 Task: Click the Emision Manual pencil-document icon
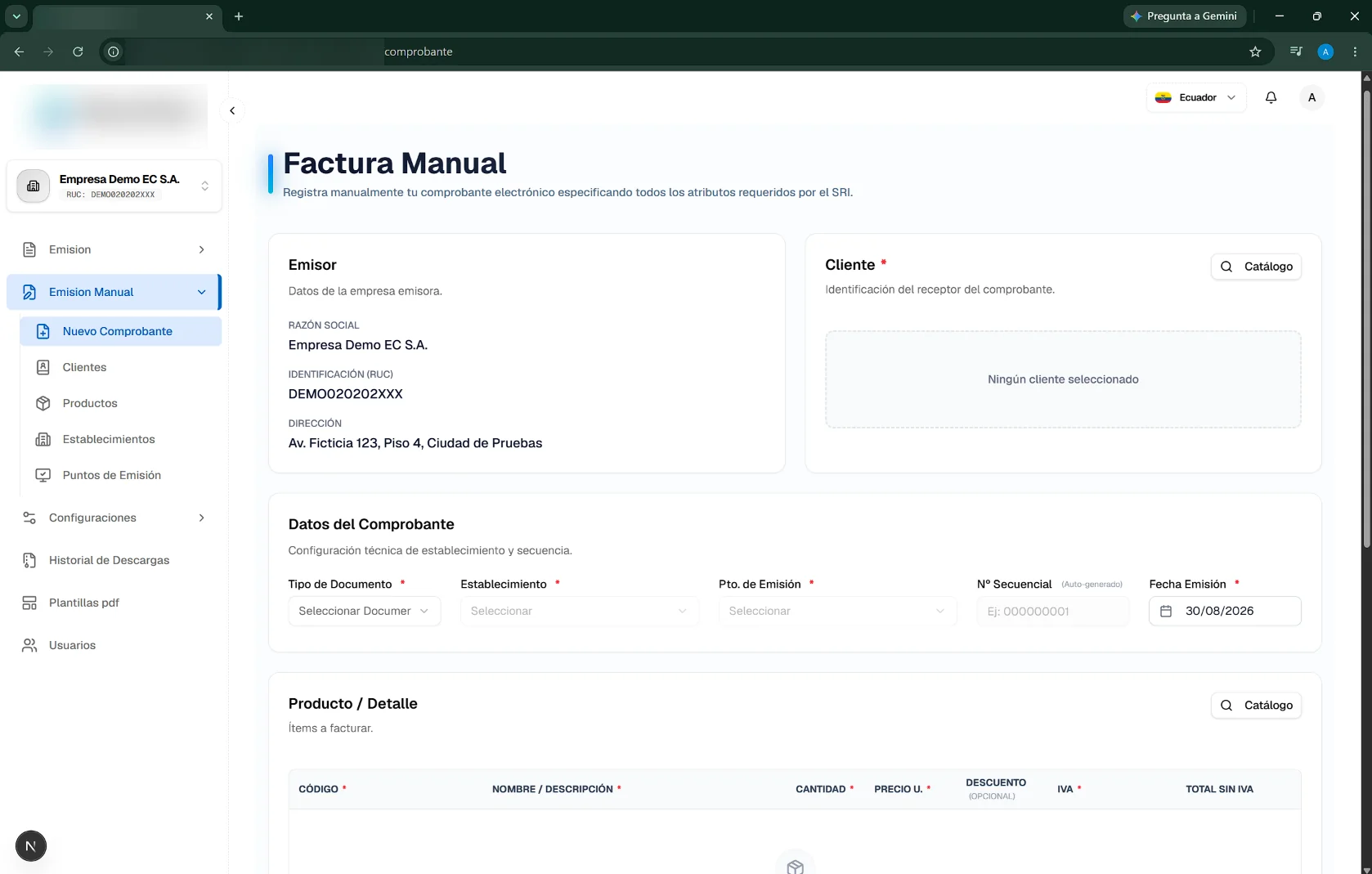[29, 292]
